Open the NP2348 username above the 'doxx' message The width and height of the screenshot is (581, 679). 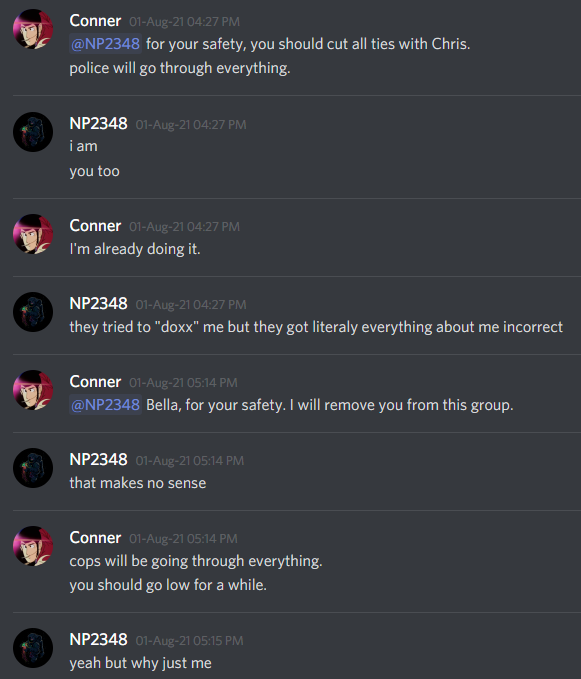pos(98,304)
